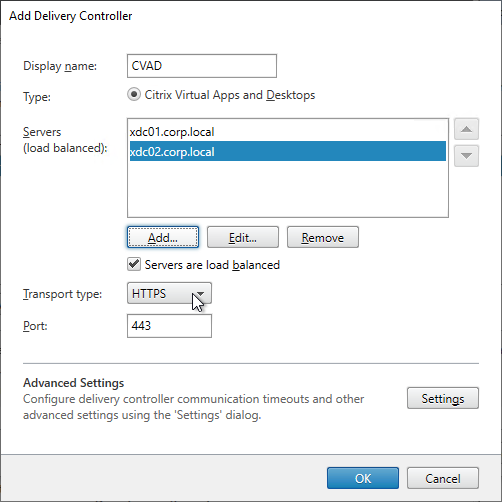Click the Port input field
The height and width of the screenshot is (502, 502).
pos(169,326)
